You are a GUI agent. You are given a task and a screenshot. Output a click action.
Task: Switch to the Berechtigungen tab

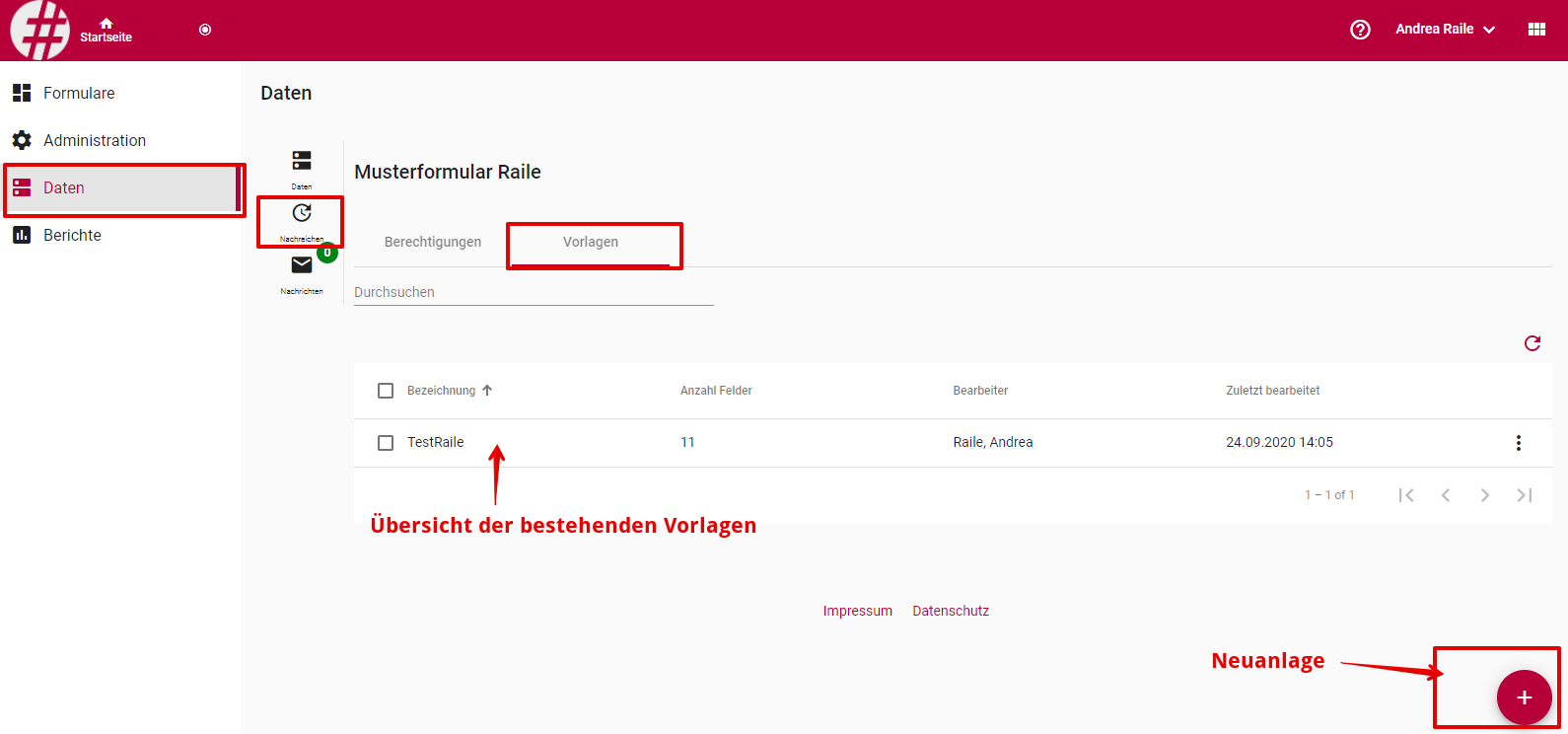[433, 242]
